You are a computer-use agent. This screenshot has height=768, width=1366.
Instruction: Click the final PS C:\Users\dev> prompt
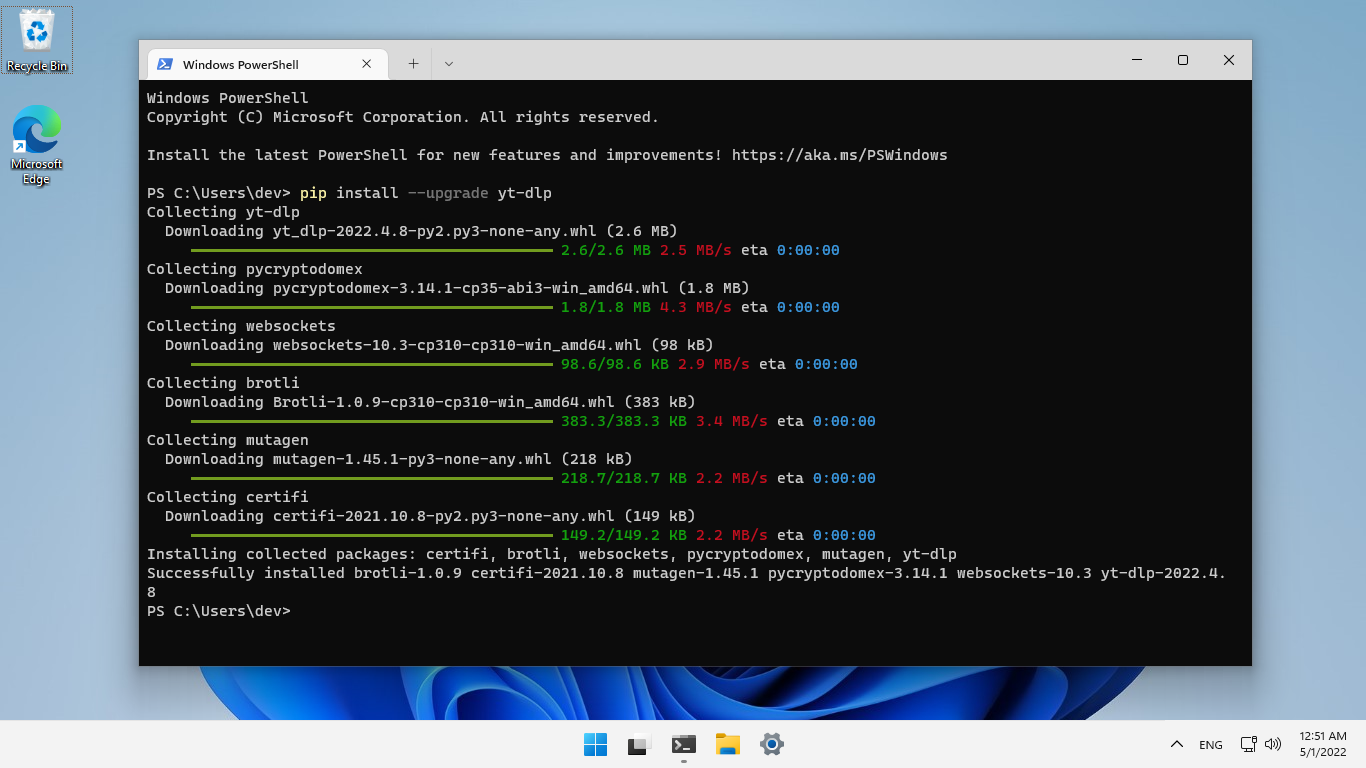(219, 611)
